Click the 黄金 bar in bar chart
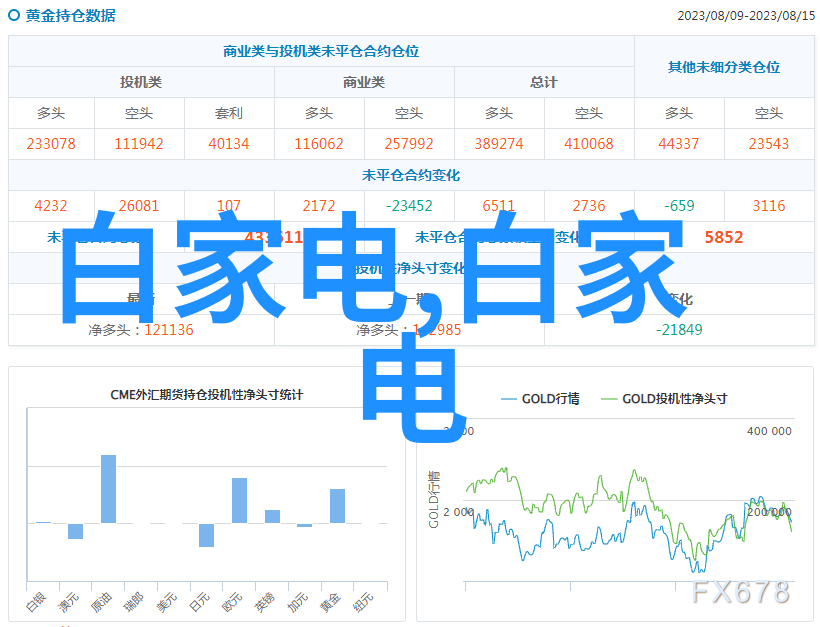This screenshot has width=820, height=627. click(337, 506)
